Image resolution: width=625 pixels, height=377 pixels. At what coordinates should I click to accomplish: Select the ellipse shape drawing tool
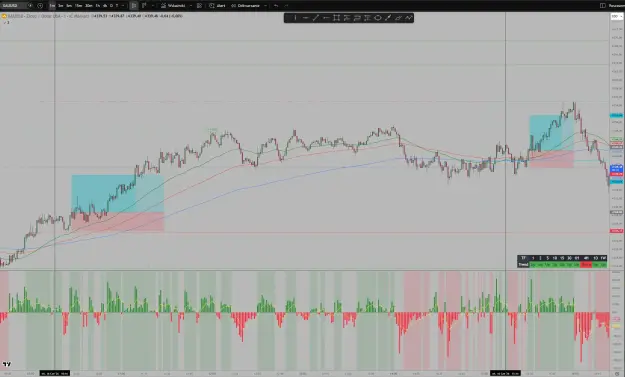click(378, 18)
